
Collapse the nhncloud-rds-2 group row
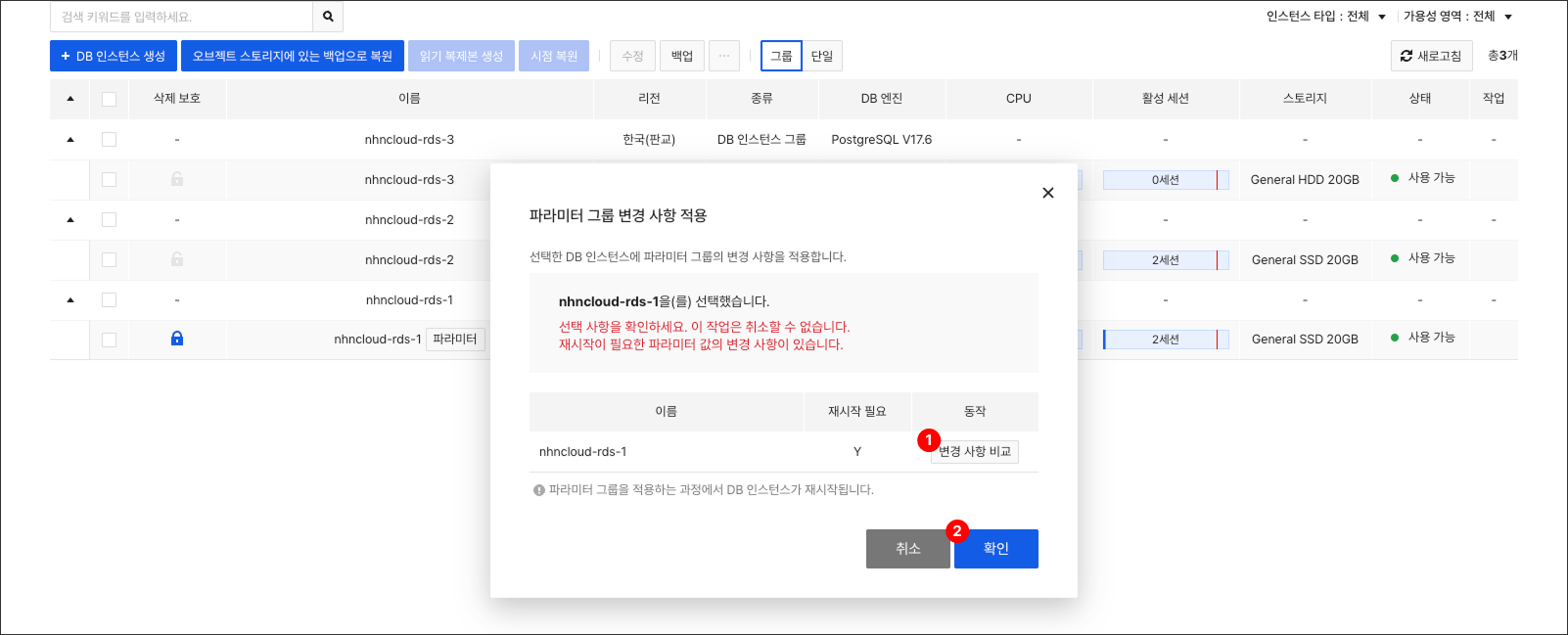(x=70, y=220)
